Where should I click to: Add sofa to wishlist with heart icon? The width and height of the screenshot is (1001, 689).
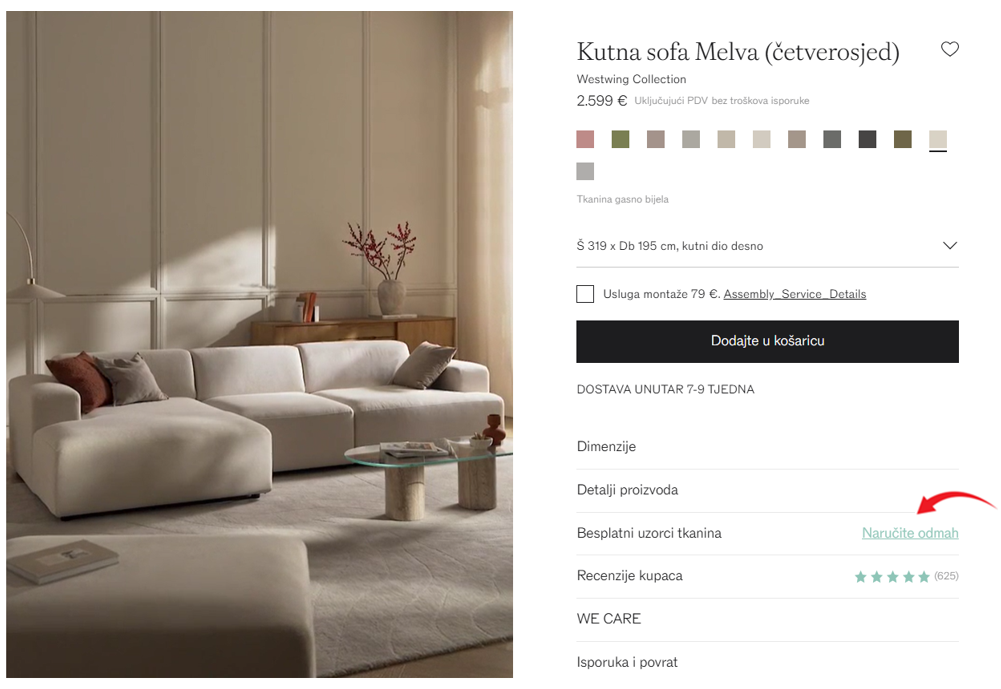pyautogui.click(x=950, y=49)
